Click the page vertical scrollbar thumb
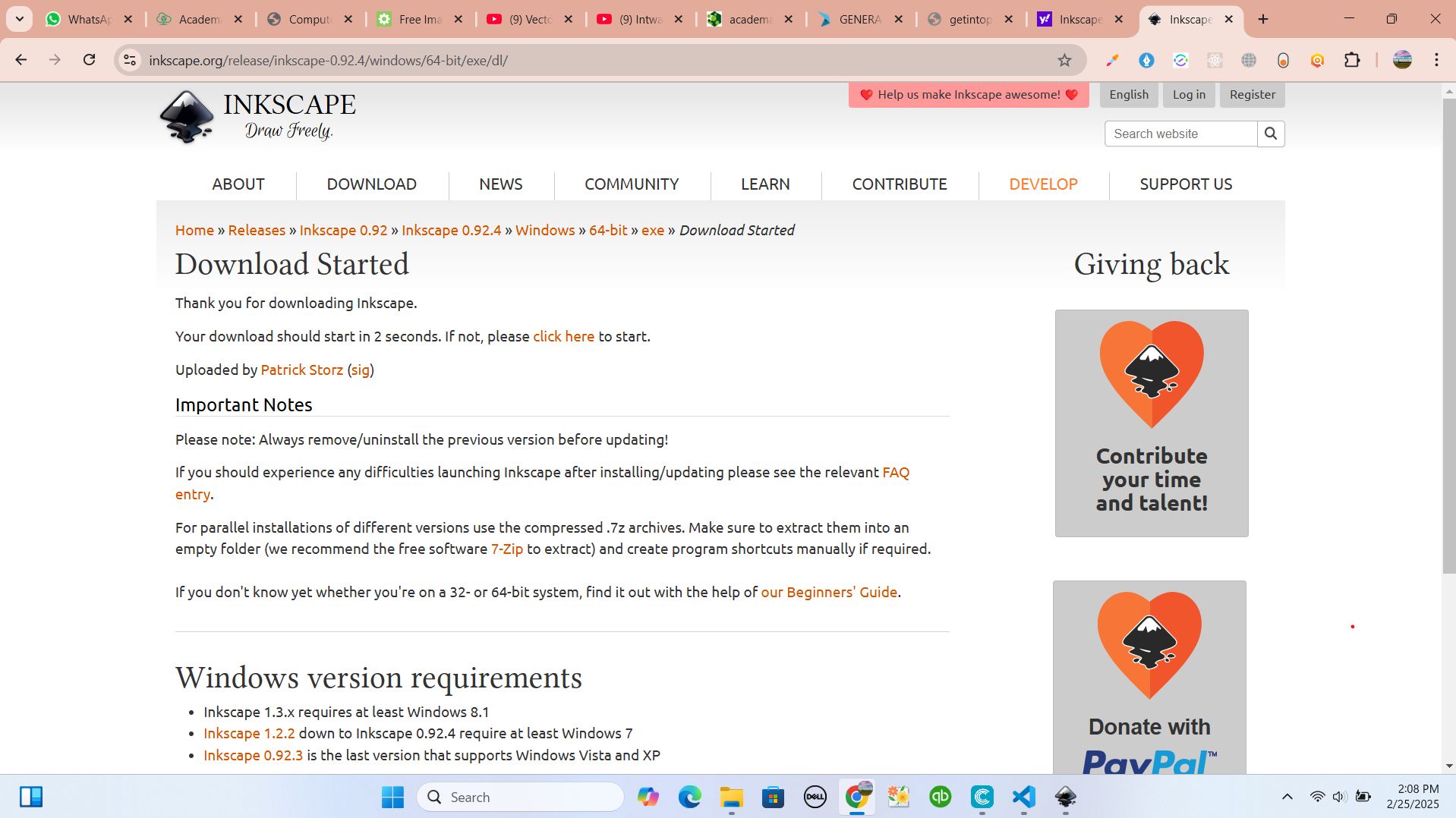This screenshot has width=1456, height=818. pyautogui.click(x=1448, y=334)
